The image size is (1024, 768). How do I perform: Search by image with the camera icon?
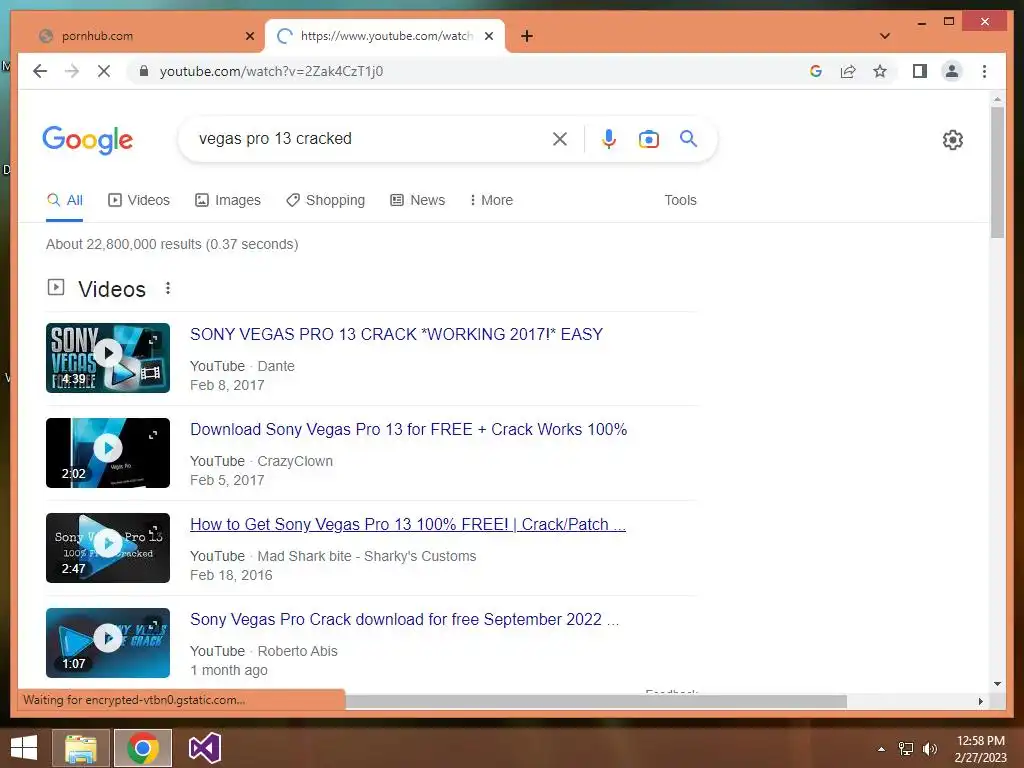pyautogui.click(x=648, y=139)
